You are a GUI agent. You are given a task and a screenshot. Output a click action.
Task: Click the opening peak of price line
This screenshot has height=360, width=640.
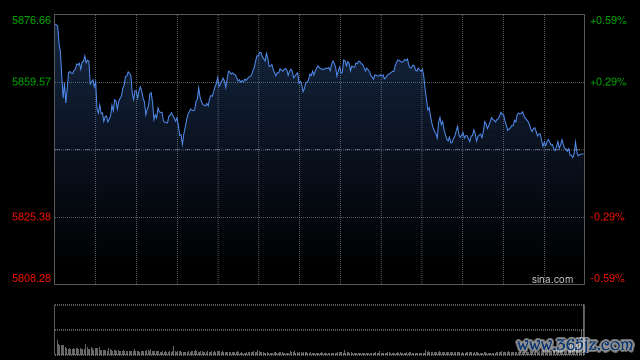tap(56, 25)
